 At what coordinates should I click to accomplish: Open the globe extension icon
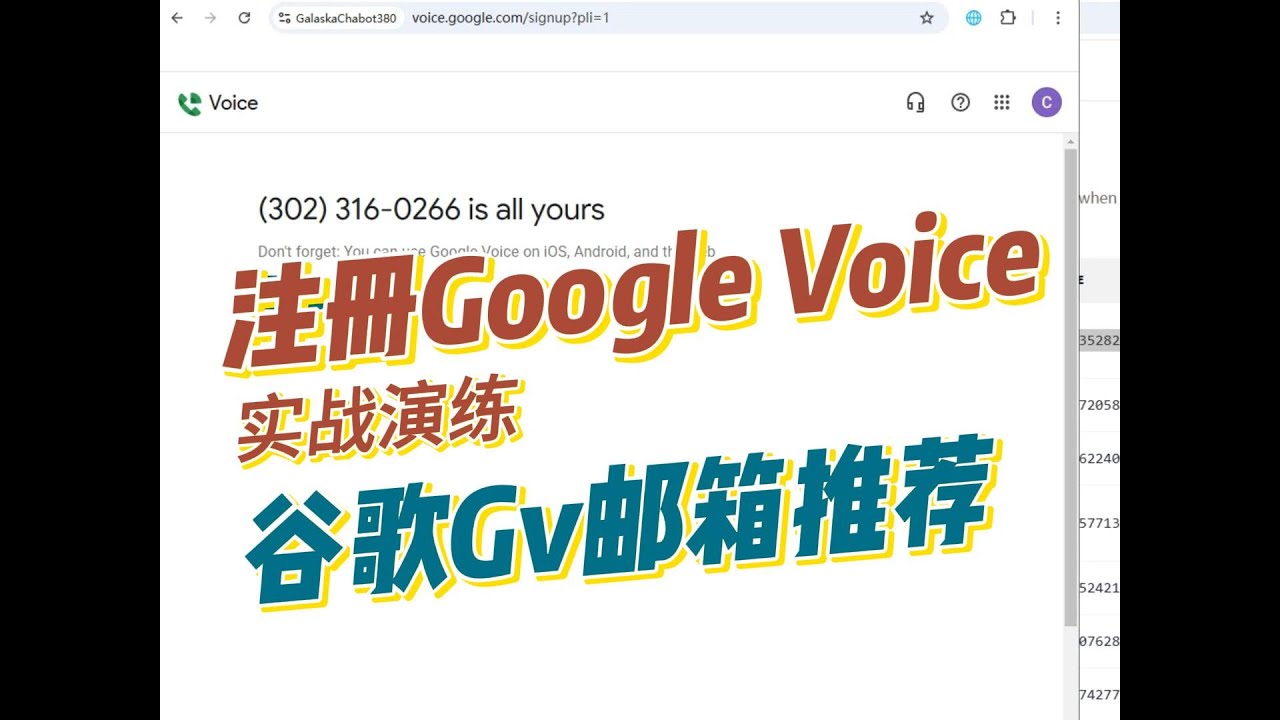click(x=973, y=18)
